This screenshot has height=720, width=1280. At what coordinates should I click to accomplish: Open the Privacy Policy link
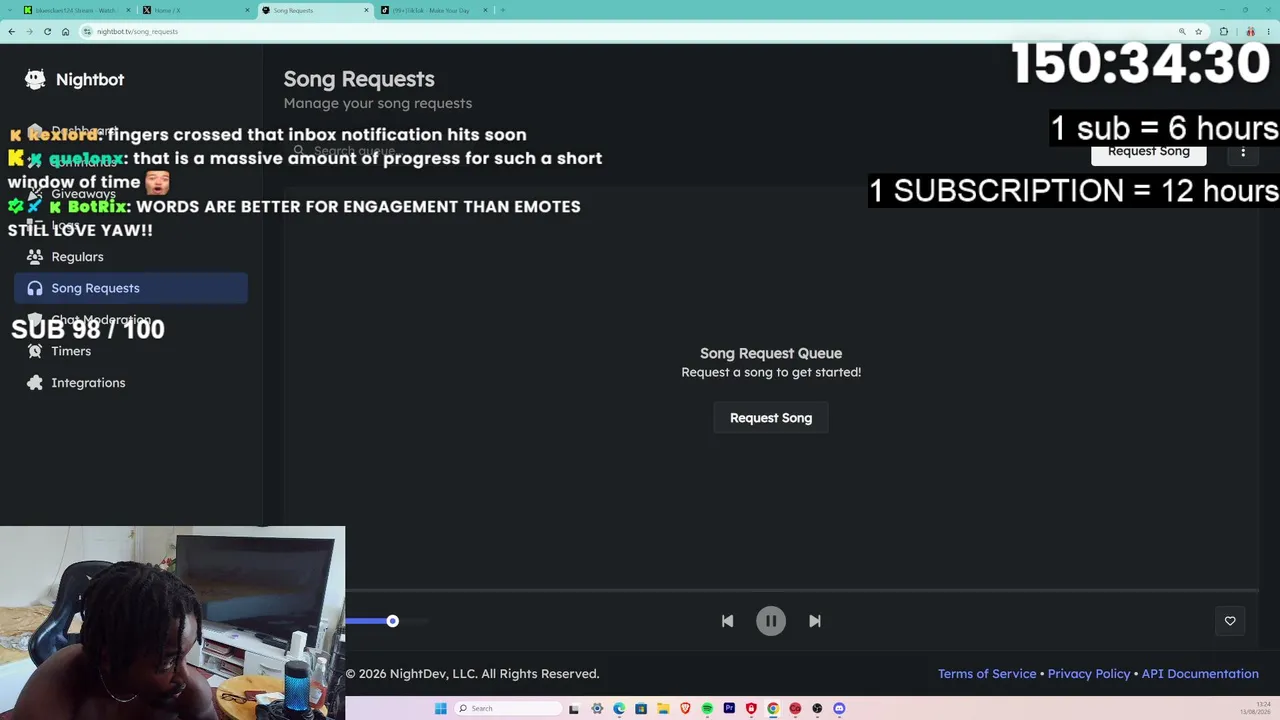(1089, 674)
